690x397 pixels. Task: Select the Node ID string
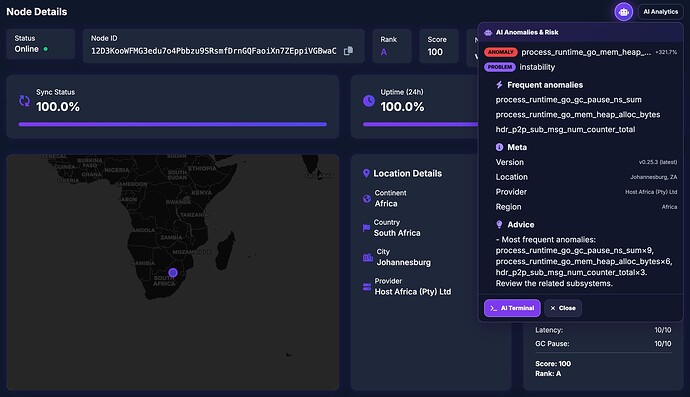click(x=213, y=51)
